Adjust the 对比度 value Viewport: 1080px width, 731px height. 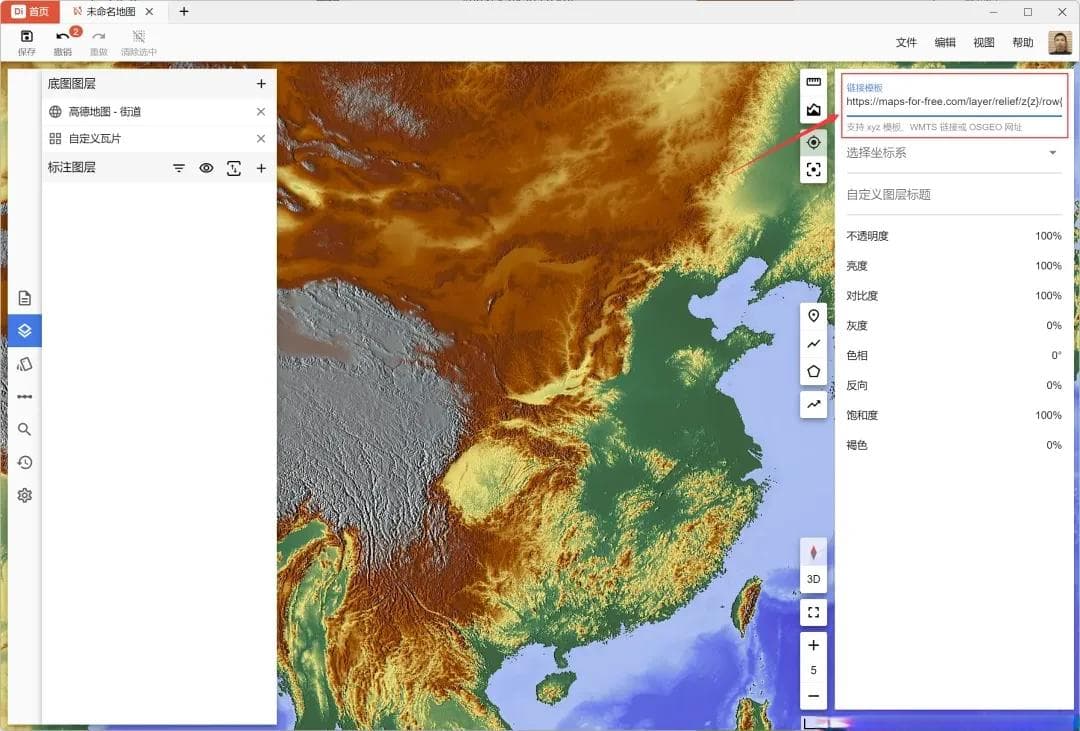[1048, 296]
